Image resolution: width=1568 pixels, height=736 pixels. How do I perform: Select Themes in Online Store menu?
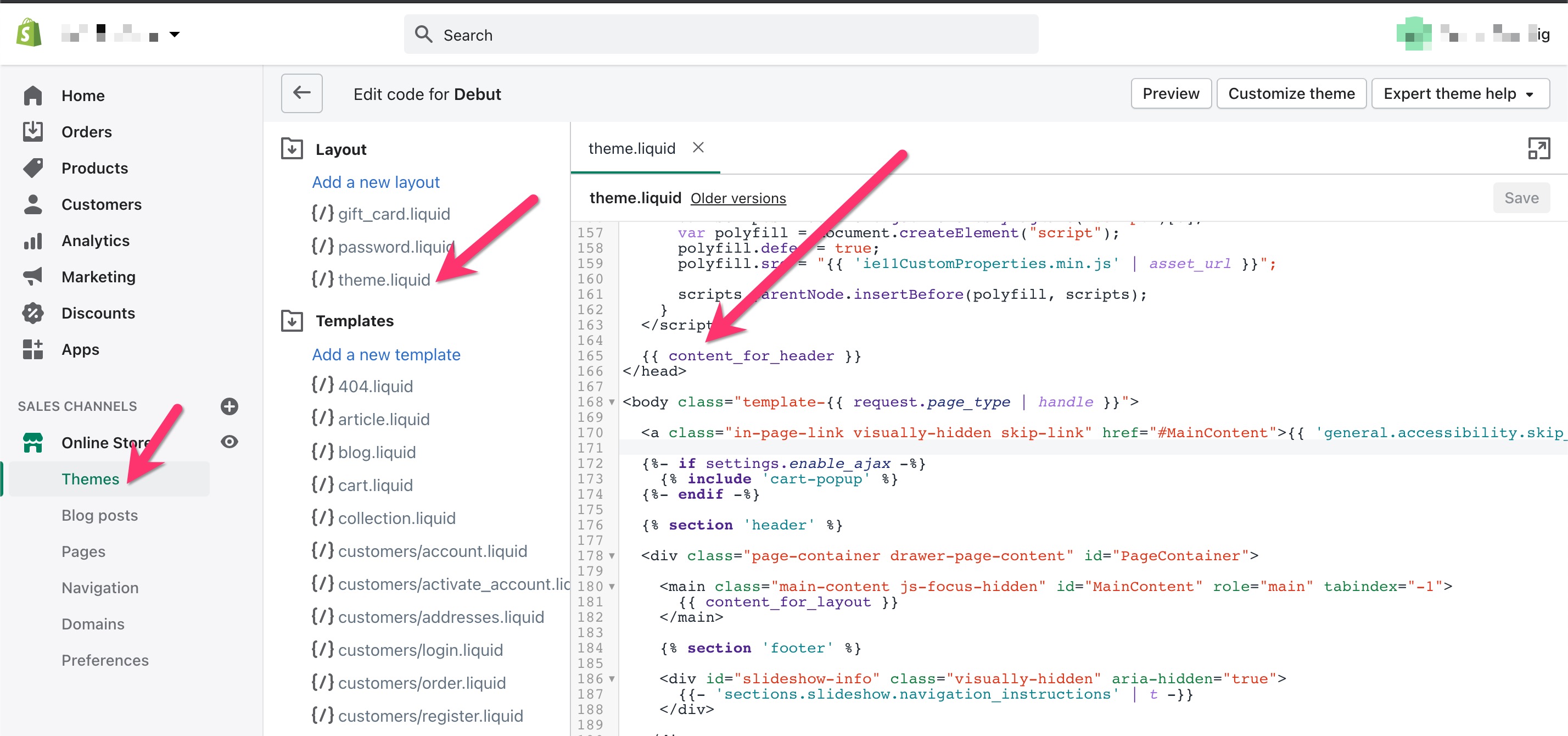click(90, 478)
